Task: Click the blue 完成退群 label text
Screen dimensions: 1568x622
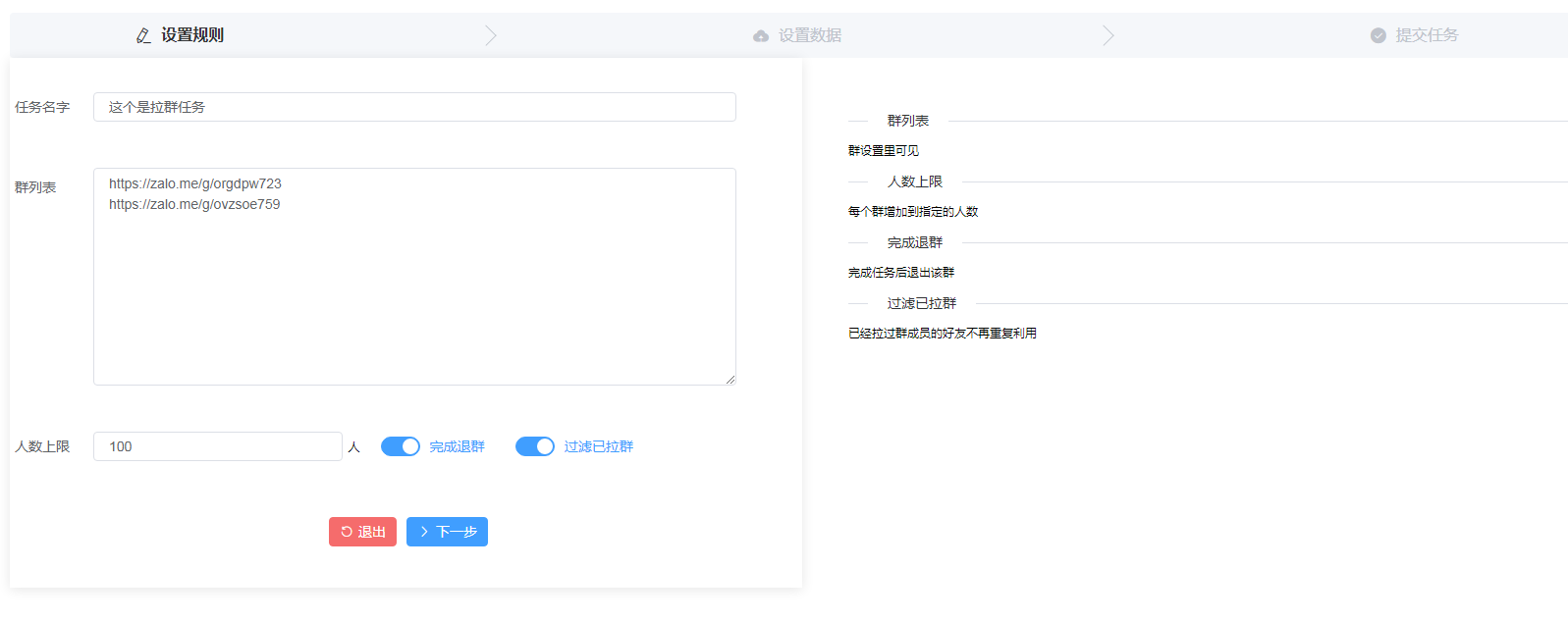Action: point(457,446)
